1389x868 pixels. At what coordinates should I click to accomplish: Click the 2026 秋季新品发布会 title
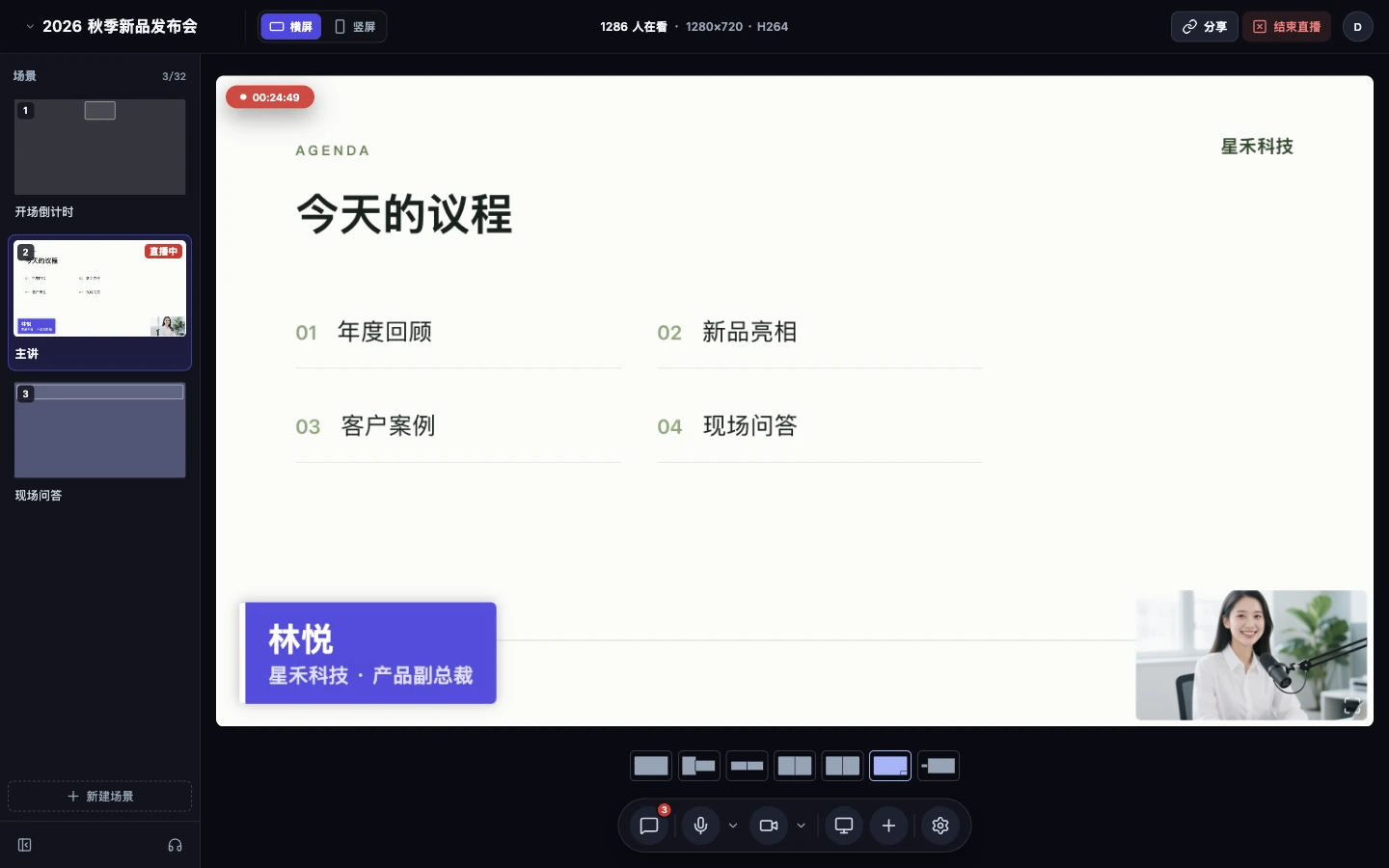[x=120, y=27]
